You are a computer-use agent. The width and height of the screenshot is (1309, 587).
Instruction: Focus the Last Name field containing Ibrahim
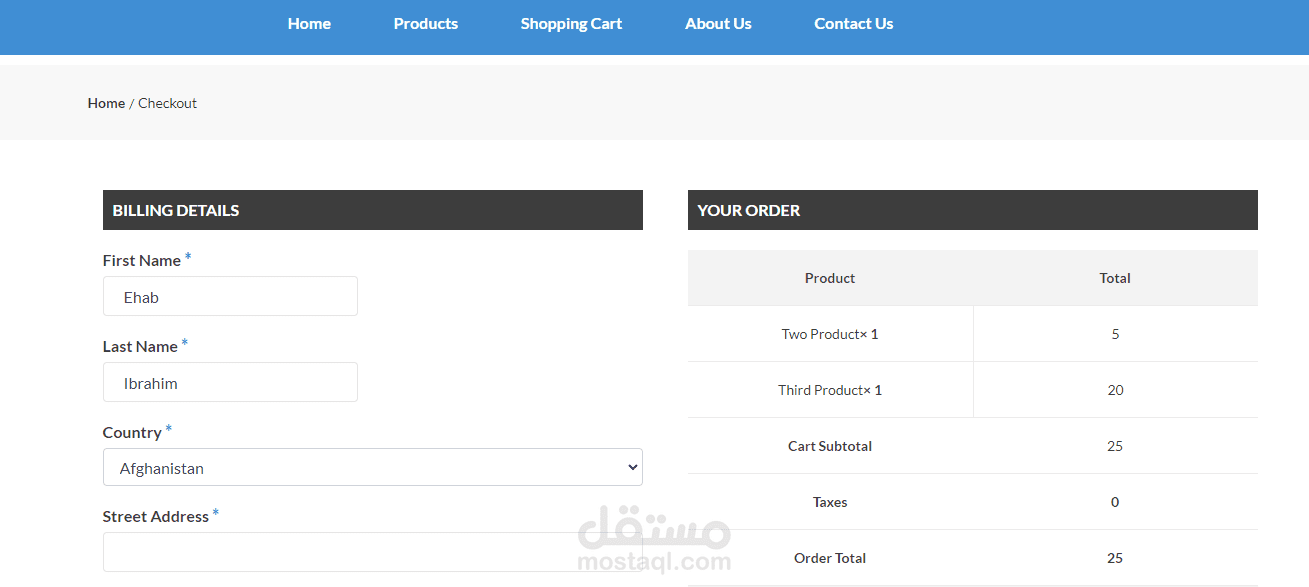coord(230,382)
